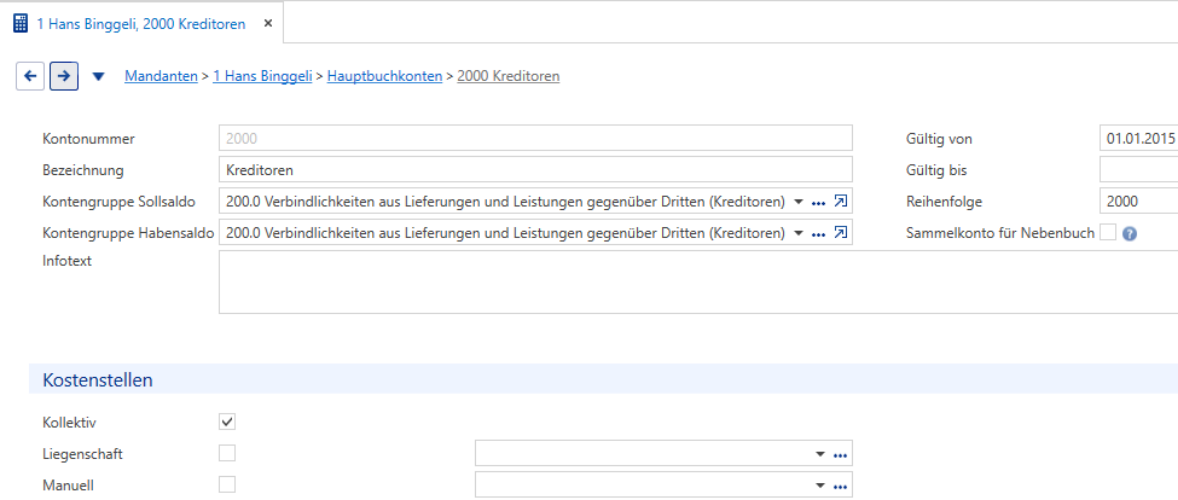The image size is (1178, 500).
Task: Open the ellipsis lookup for Kontengruppe Sollsaldo
Action: click(818, 203)
